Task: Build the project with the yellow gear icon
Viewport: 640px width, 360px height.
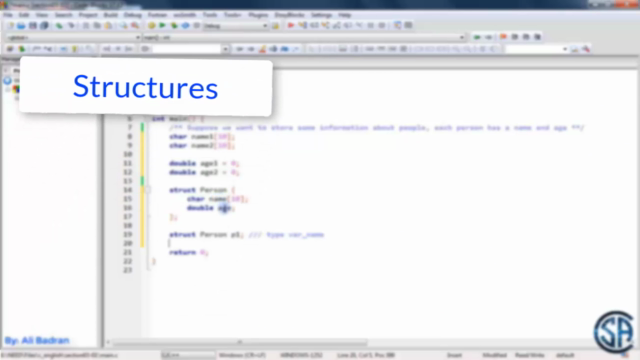Action: click(151, 26)
